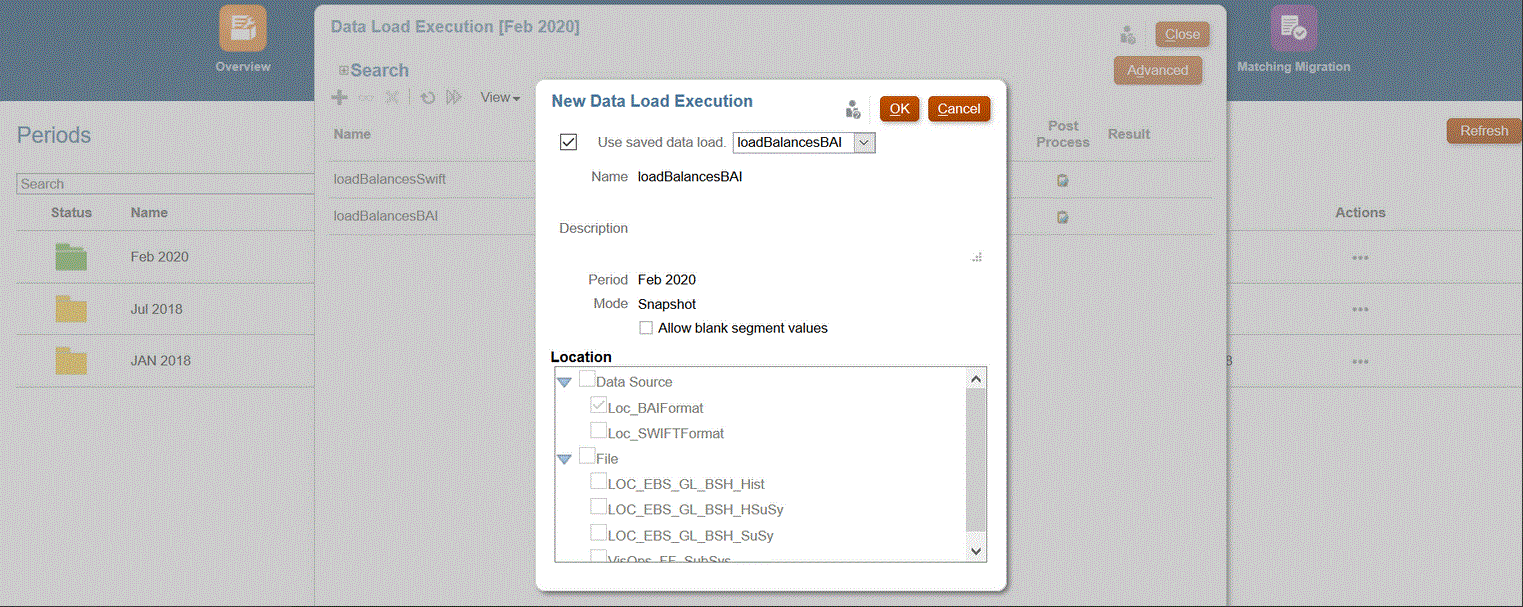Open the Overview card icon
The width and height of the screenshot is (1523, 607).
tap(243, 29)
